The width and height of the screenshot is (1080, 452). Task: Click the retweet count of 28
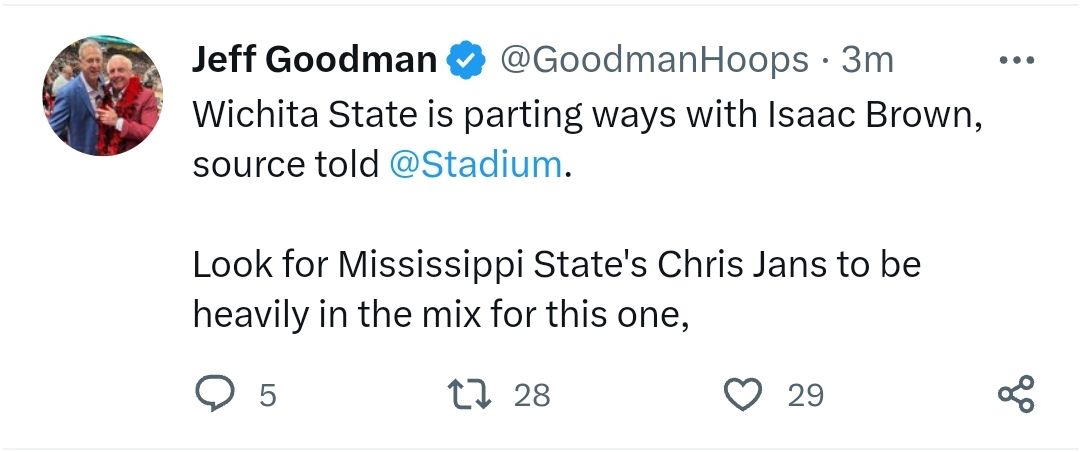click(x=532, y=396)
